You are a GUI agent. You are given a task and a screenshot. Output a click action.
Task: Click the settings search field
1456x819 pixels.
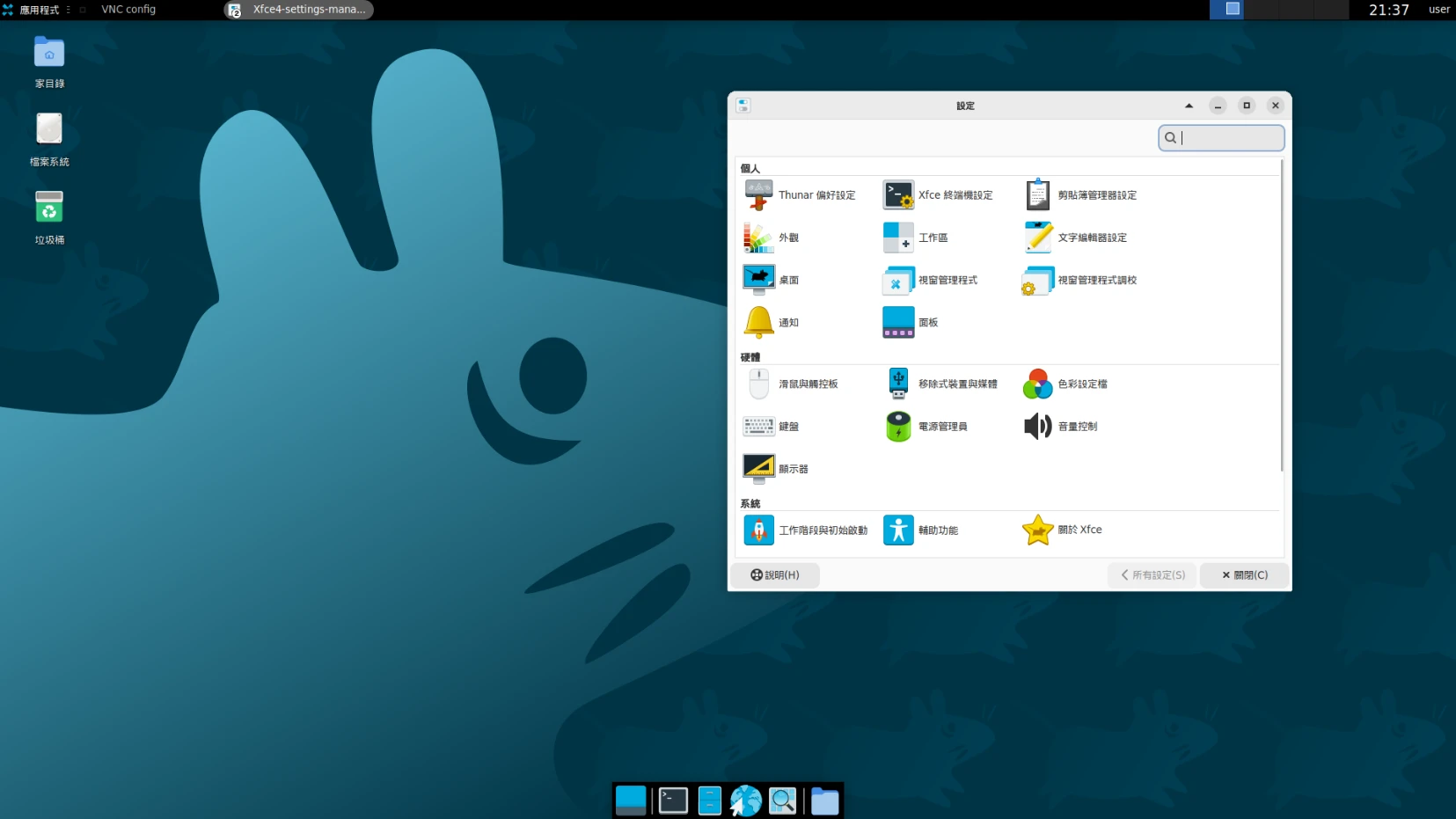(x=1228, y=138)
